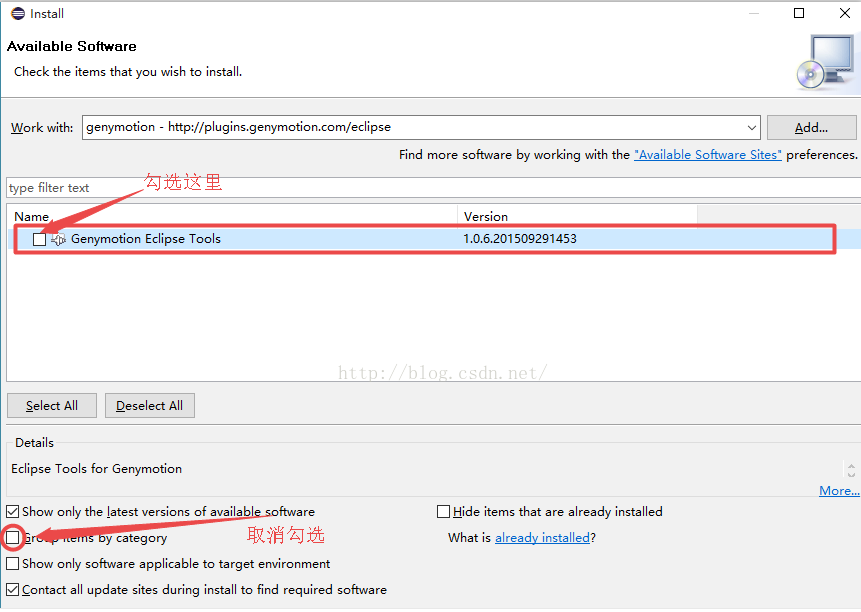This screenshot has width=861, height=612.
Task: Open the already installed link
Action: pos(542,538)
